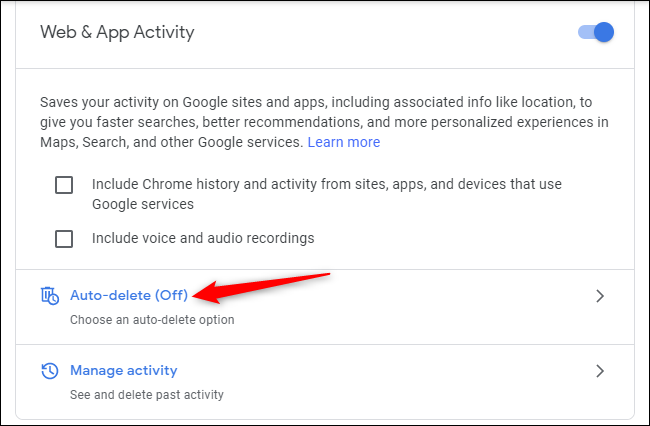Expand the Auto-delete row chevron arrow

600,296
